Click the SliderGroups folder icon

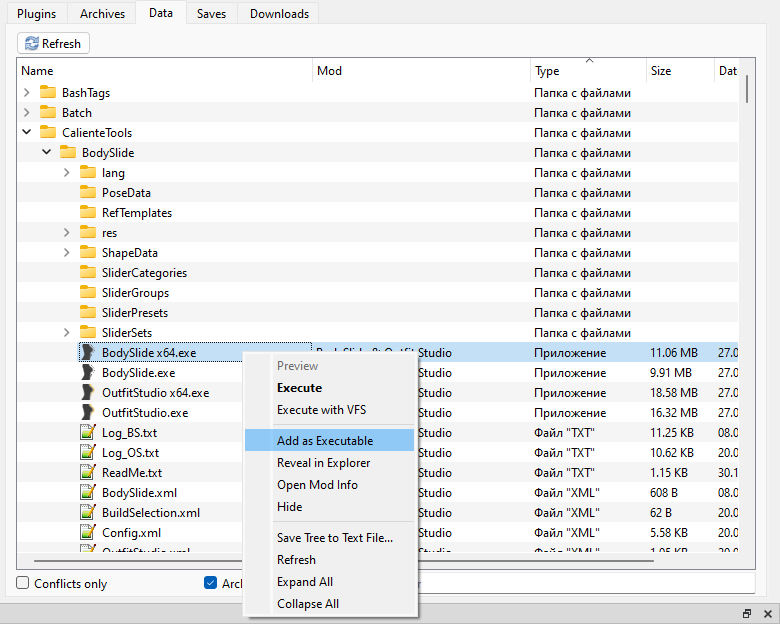coord(88,293)
